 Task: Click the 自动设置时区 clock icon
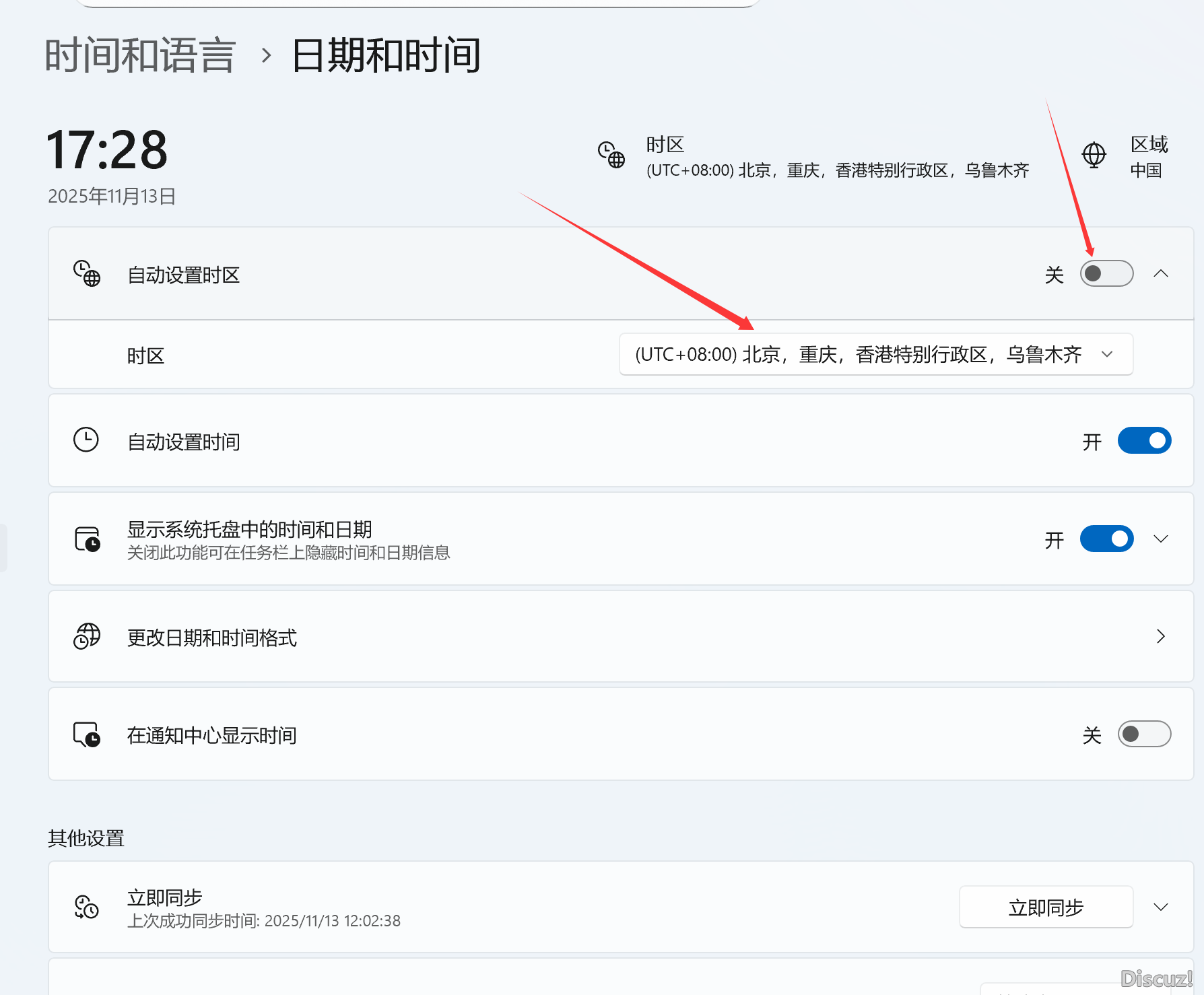86,274
